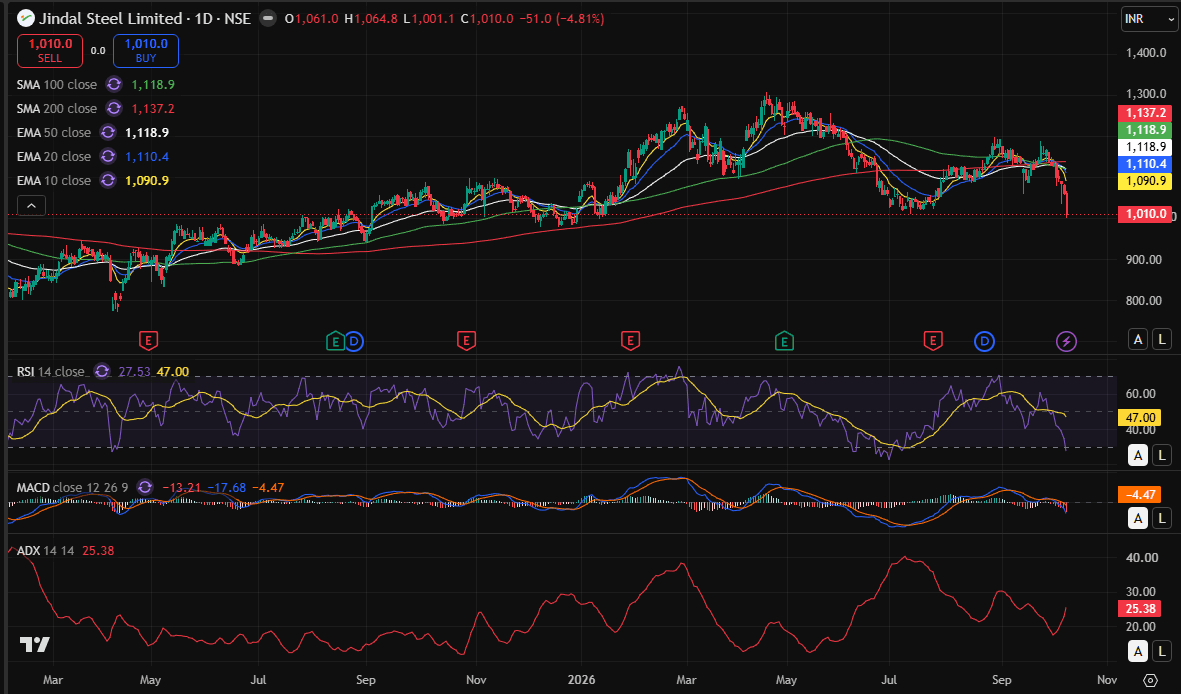Click the blue 1,110.4 EMA price label
Image resolution: width=1181 pixels, height=694 pixels.
click(x=1146, y=164)
